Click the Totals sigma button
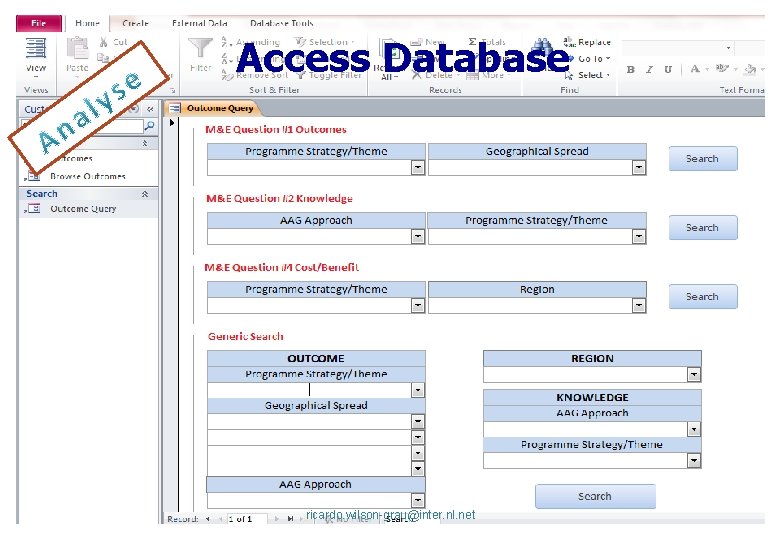780x540 pixels. pyautogui.click(x=487, y=42)
